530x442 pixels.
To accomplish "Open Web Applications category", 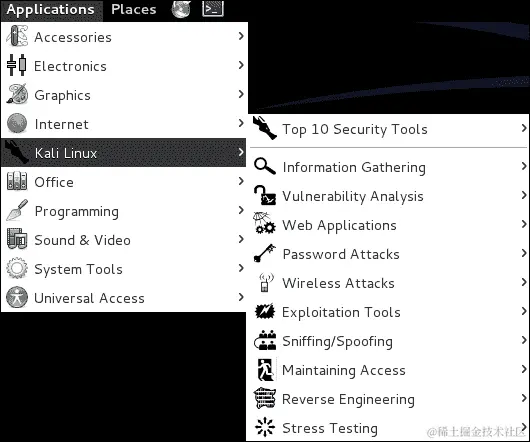I will [389, 224].
